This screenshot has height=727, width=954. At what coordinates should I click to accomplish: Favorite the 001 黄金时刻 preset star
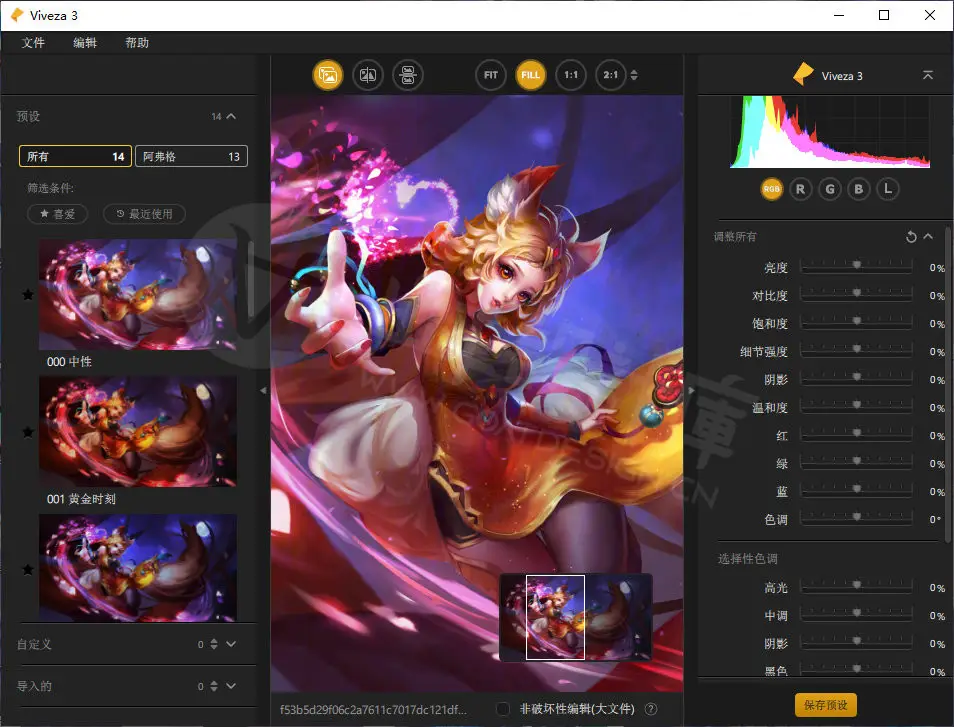click(x=28, y=433)
